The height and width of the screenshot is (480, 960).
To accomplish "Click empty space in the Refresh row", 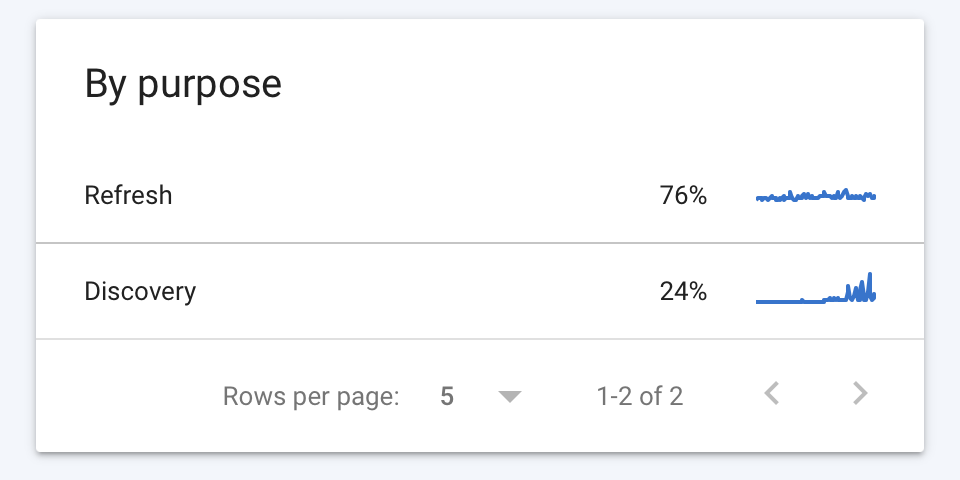I will pyautogui.click(x=416, y=196).
